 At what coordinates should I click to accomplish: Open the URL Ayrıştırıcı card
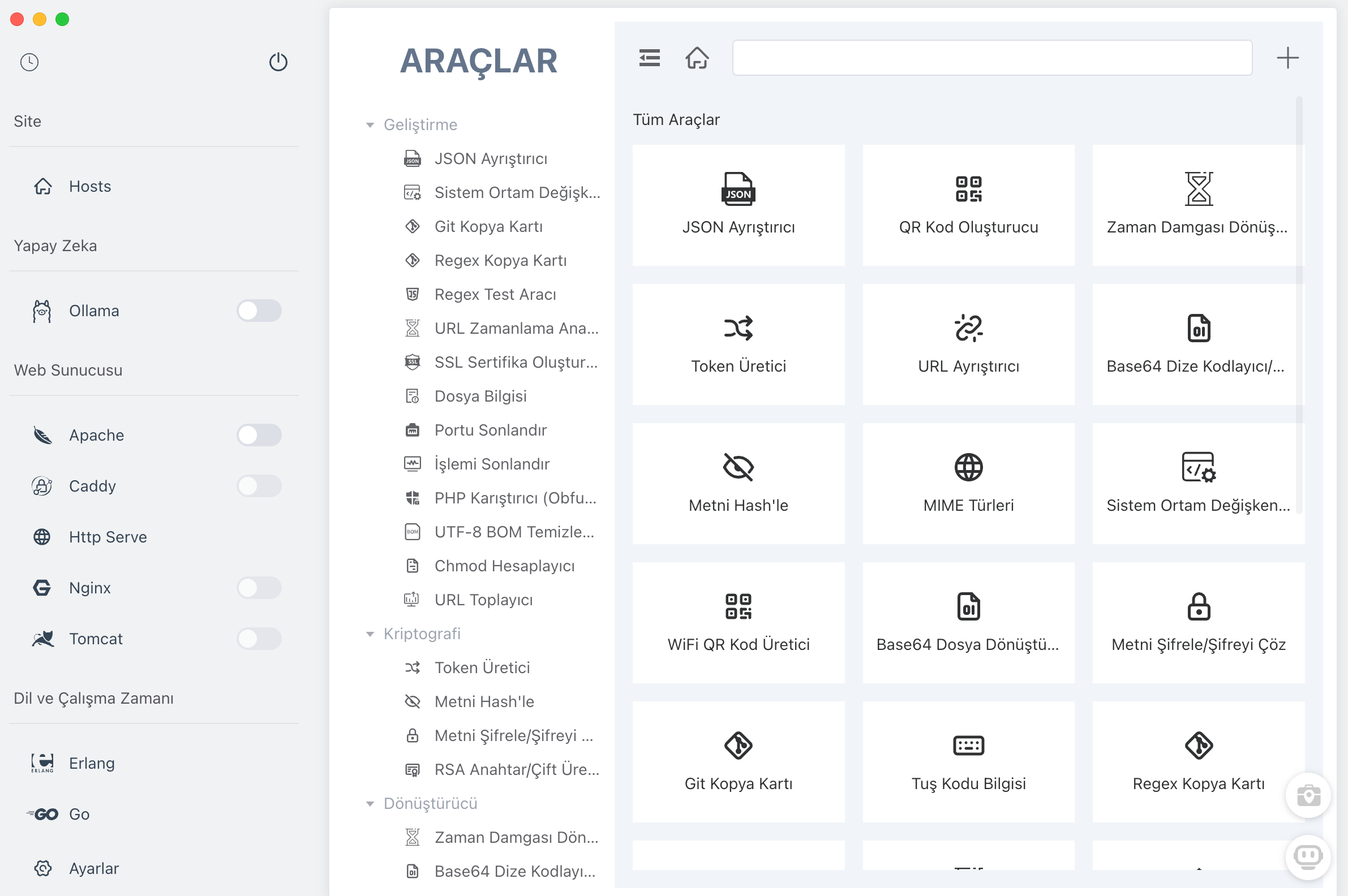click(968, 344)
